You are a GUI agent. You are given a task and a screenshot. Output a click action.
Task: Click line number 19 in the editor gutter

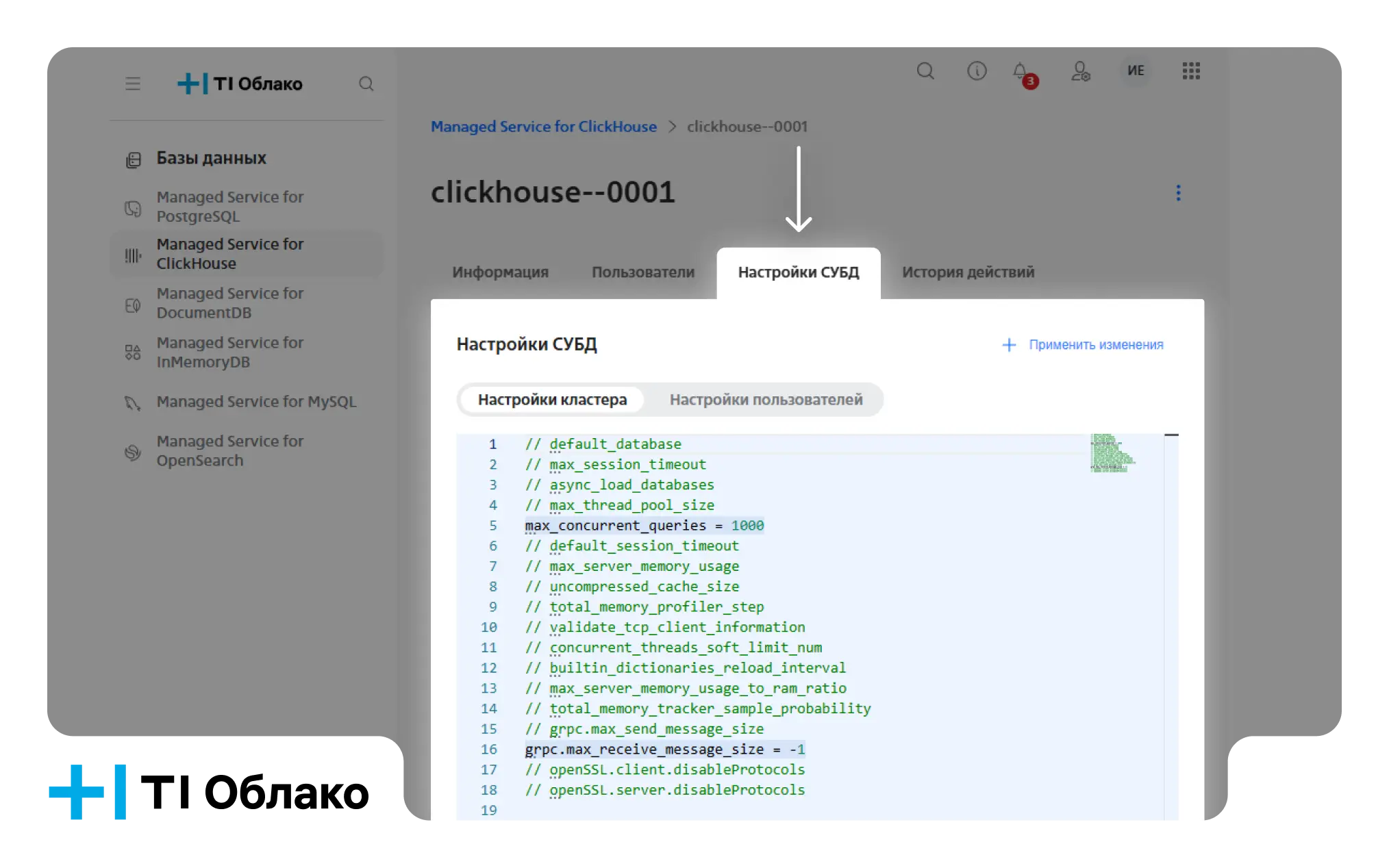point(489,810)
